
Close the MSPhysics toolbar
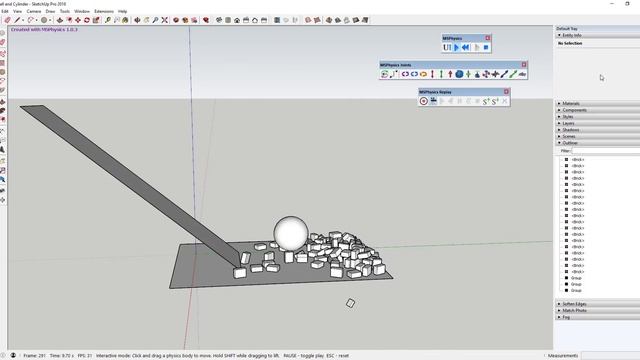487,38
